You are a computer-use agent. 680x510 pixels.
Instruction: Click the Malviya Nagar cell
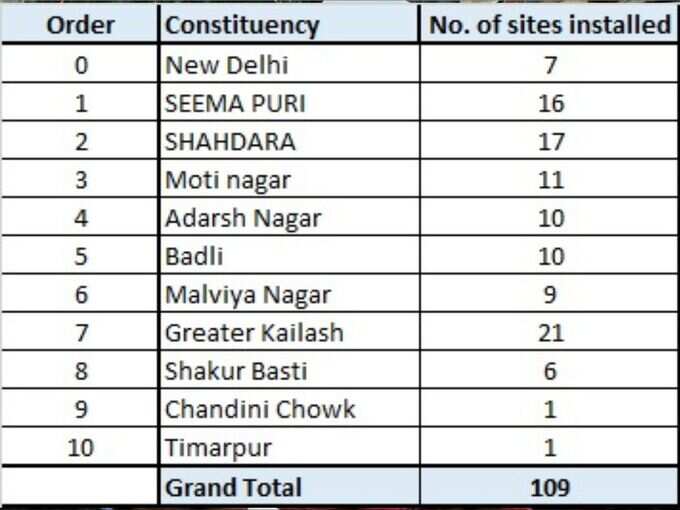pos(290,294)
